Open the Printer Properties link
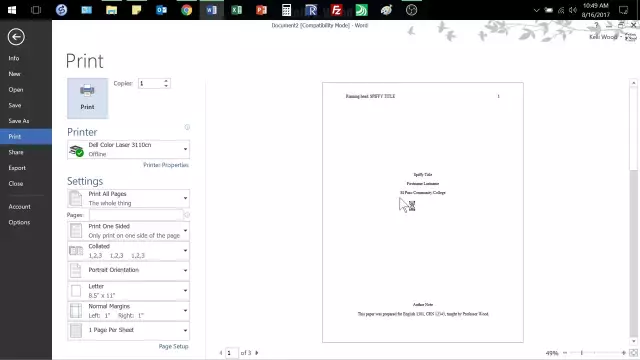640x360 pixels. (166, 165)
